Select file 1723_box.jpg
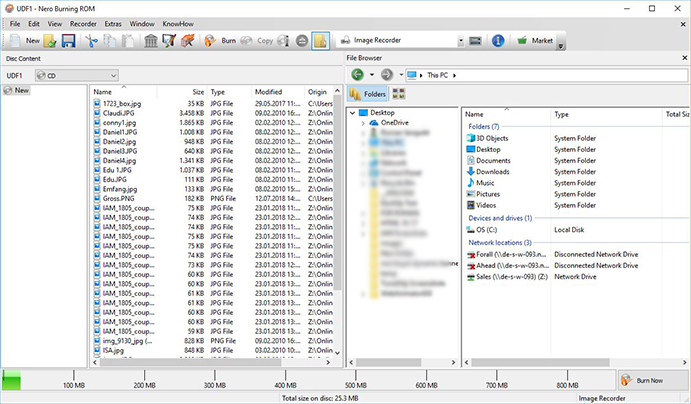Screen dimensions: 691x404 tap(122, 104)
